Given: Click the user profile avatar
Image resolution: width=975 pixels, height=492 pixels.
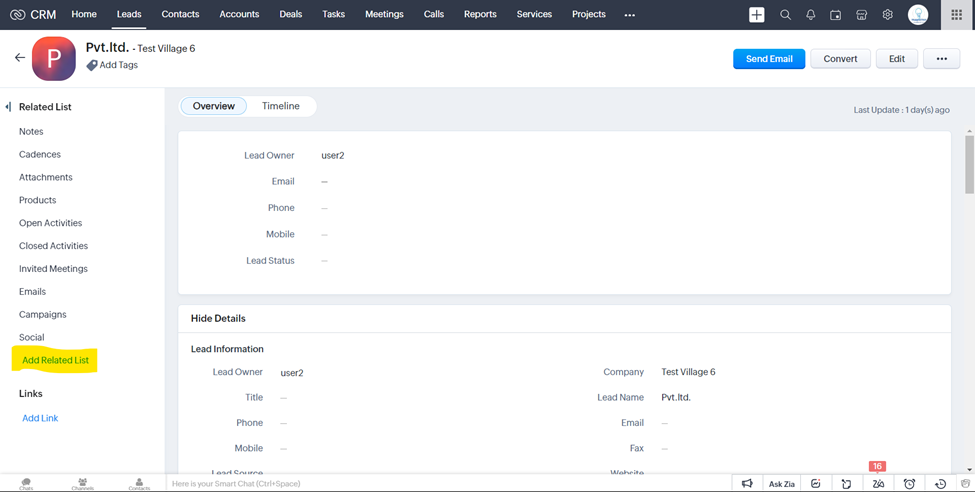Looking at the screenshot, I should pyautogui.click(x=918, y=14).
